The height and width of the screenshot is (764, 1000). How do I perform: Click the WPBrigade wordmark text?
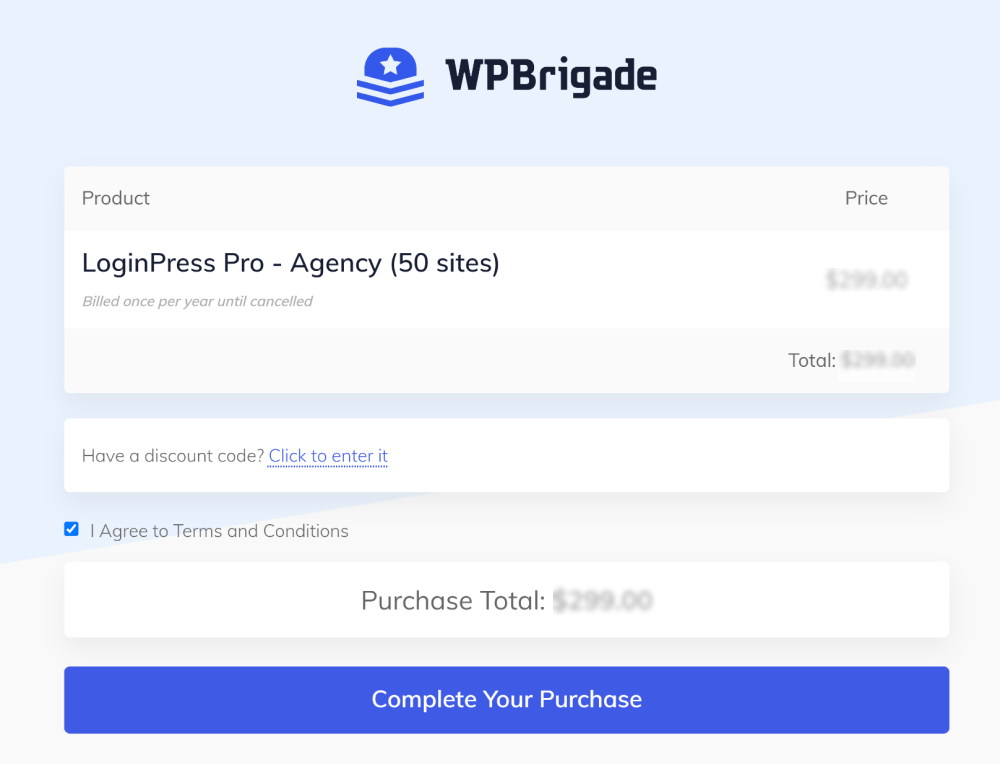(x=551, y=77)
